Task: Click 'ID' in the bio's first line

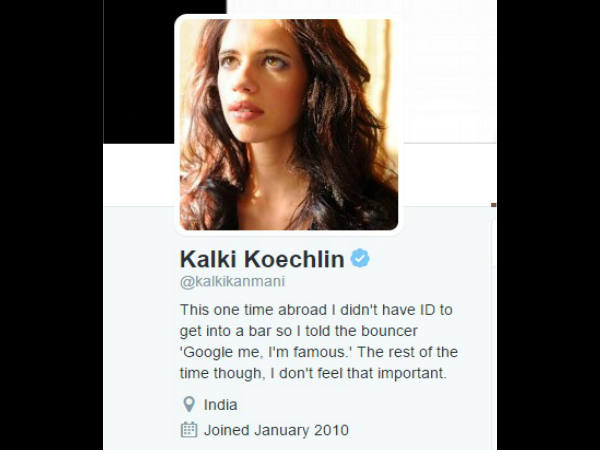Action: click(x=427, y=310)
